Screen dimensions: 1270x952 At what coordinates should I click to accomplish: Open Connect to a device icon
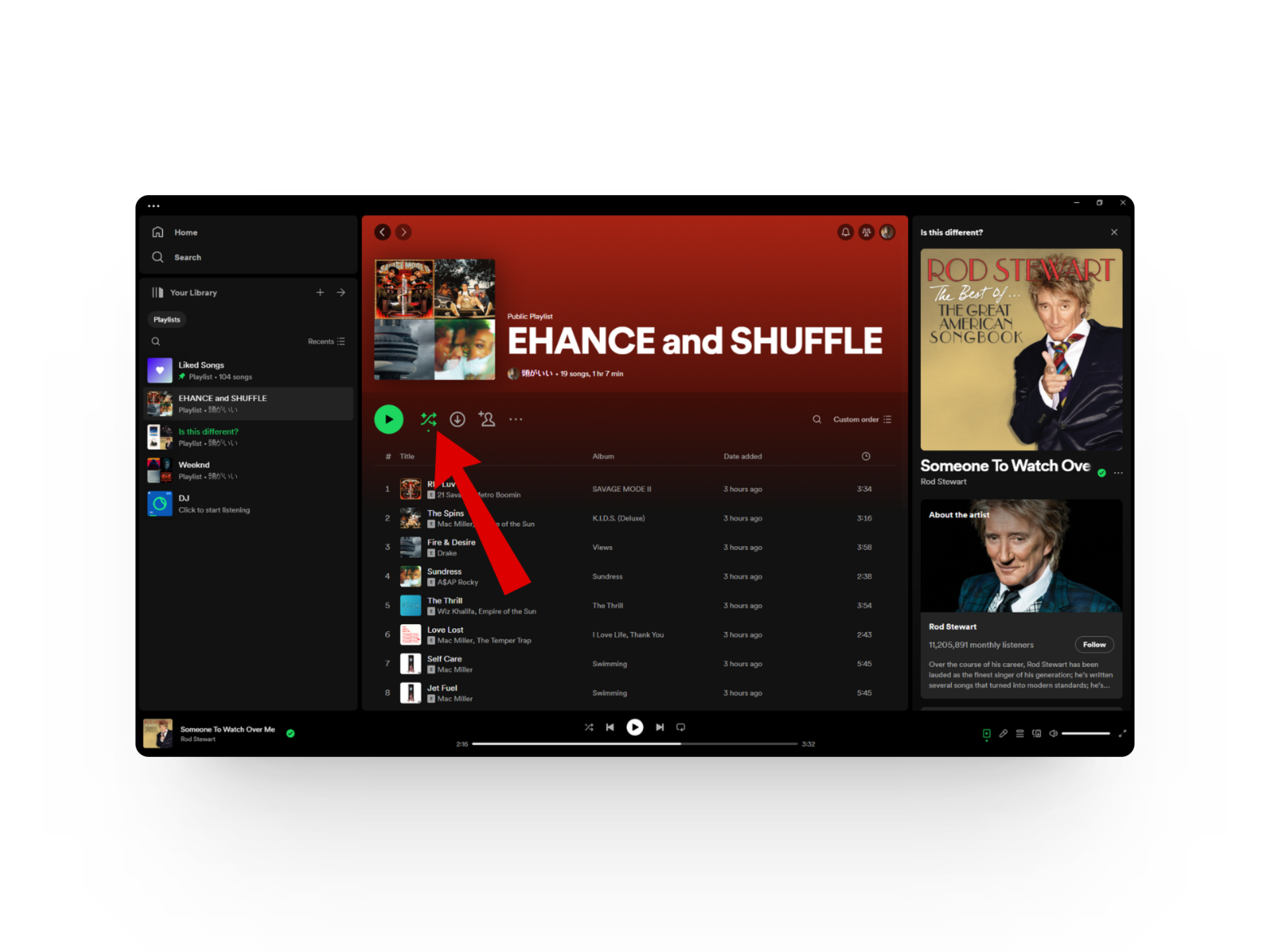tap(1037, 733)
